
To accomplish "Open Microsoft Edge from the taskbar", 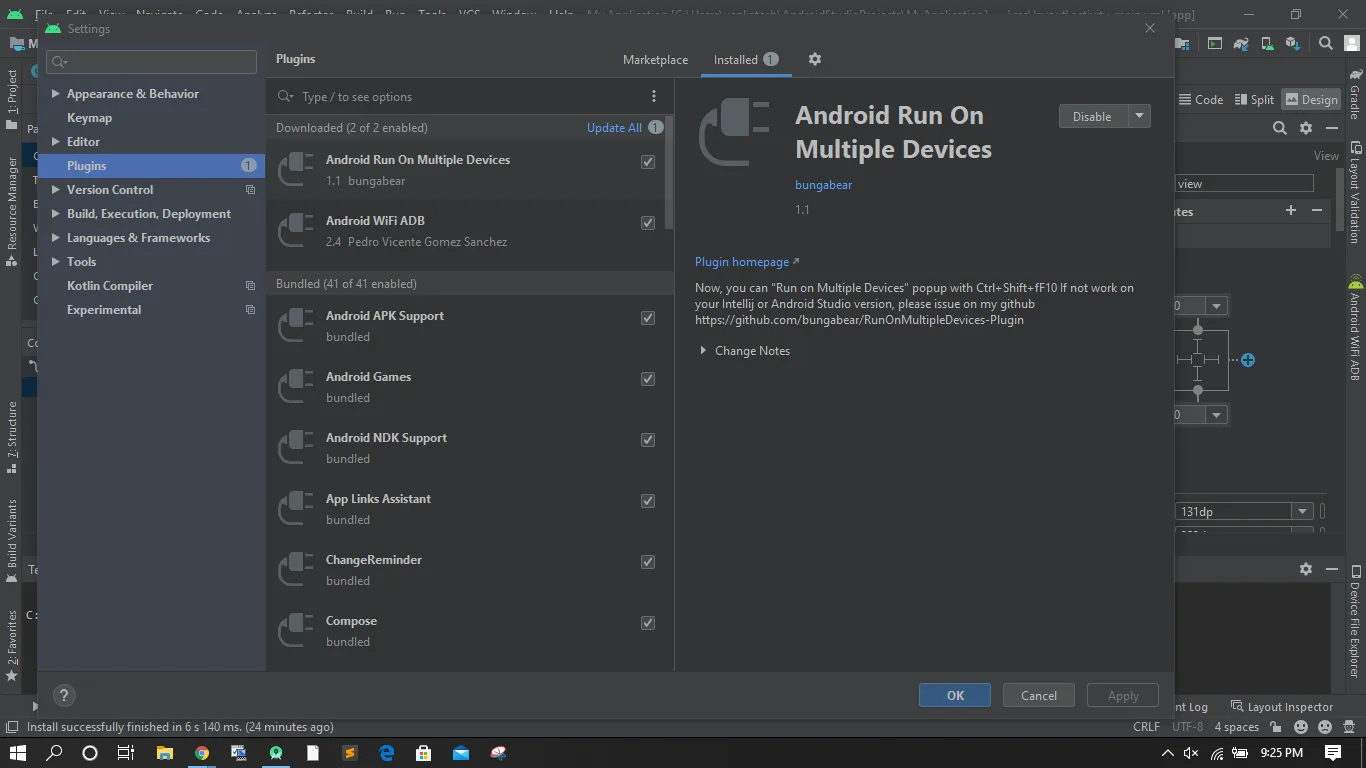I will pos(387,753).
